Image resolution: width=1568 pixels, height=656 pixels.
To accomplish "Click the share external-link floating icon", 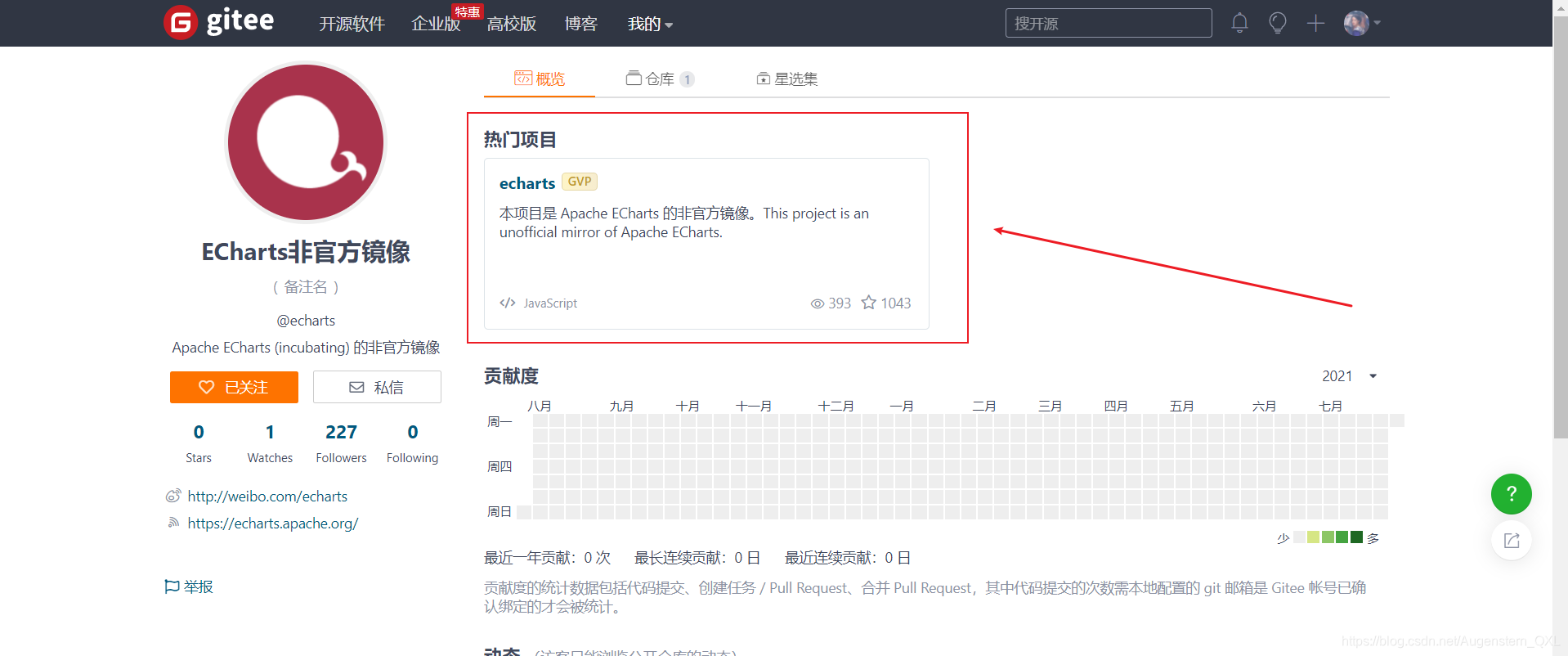I will 1511,540.
